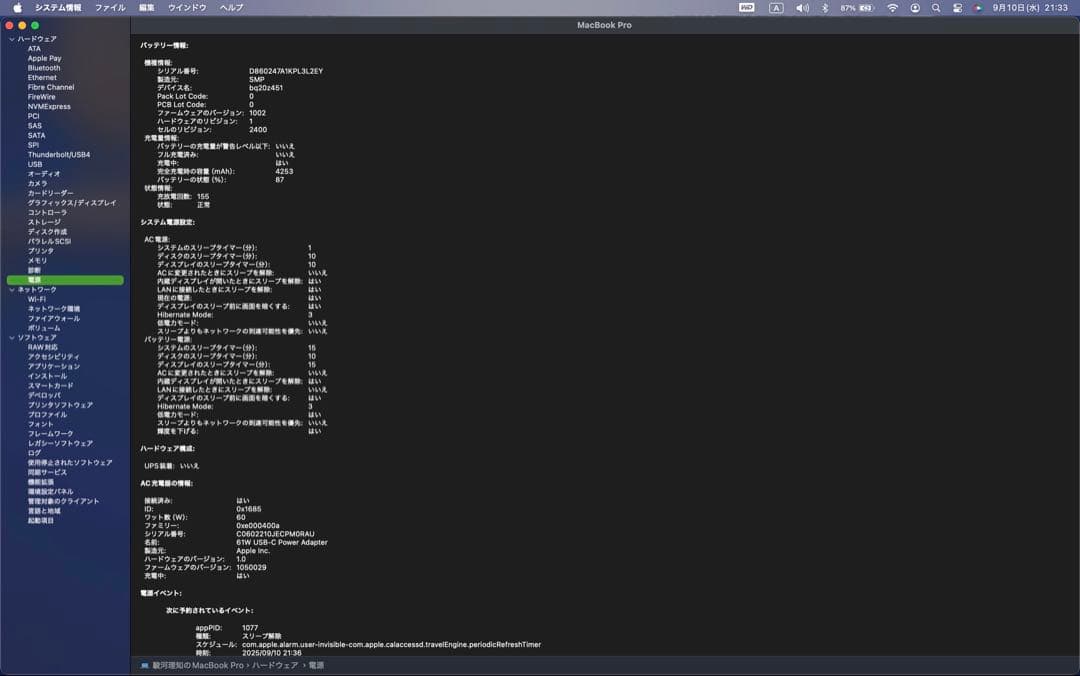Click the battery 87% status indicator
1080x676 pixels.
pyautogui.click(x=858, y=7)
